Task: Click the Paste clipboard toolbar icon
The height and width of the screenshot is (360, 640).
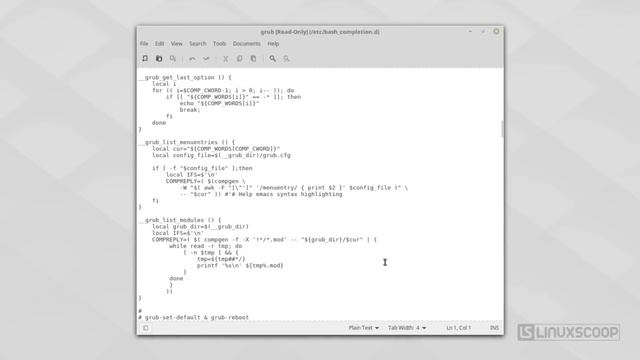Action: click(x=253, y=59)
